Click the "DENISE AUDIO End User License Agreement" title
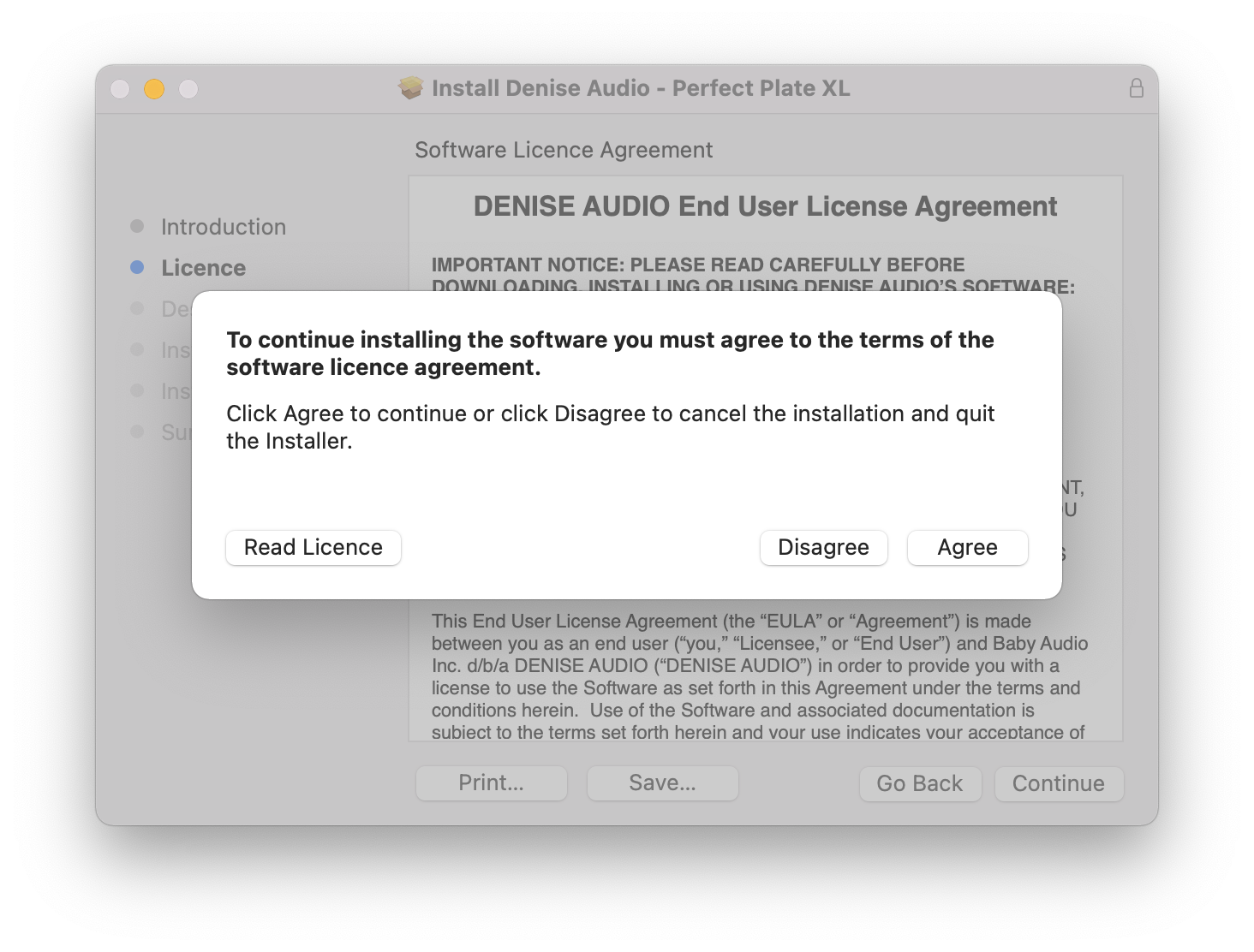This screenshot has height=952, width=1254. tap(765, 206)
